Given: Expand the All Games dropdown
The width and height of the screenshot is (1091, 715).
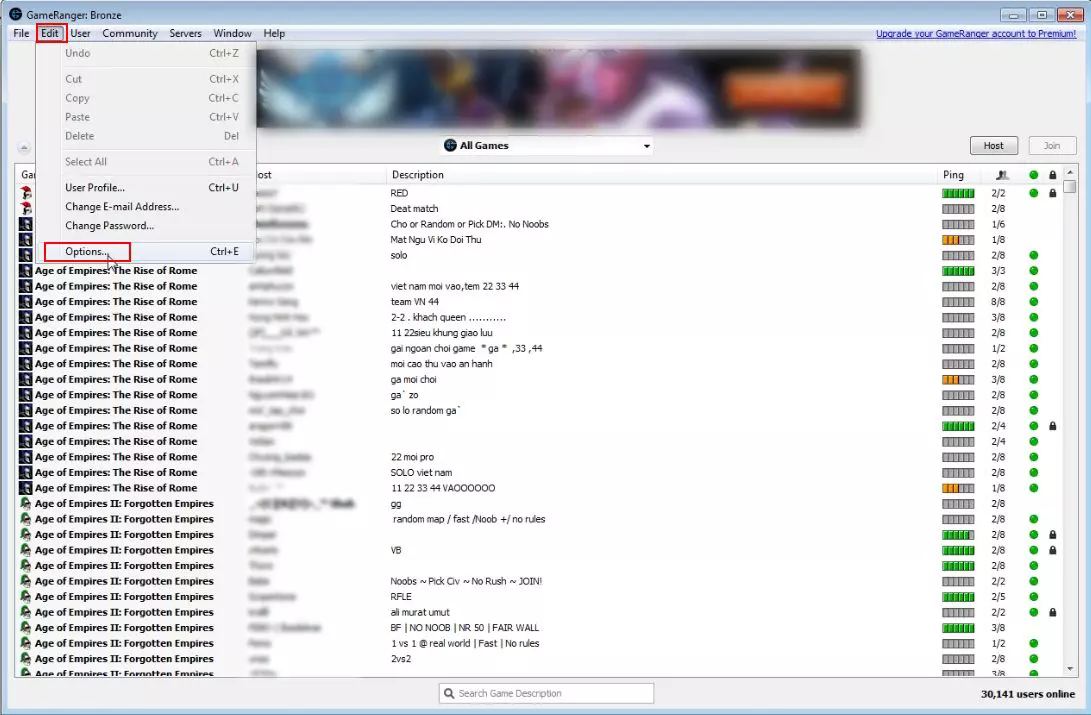Looking at the screenshot, I should point(547,145).
